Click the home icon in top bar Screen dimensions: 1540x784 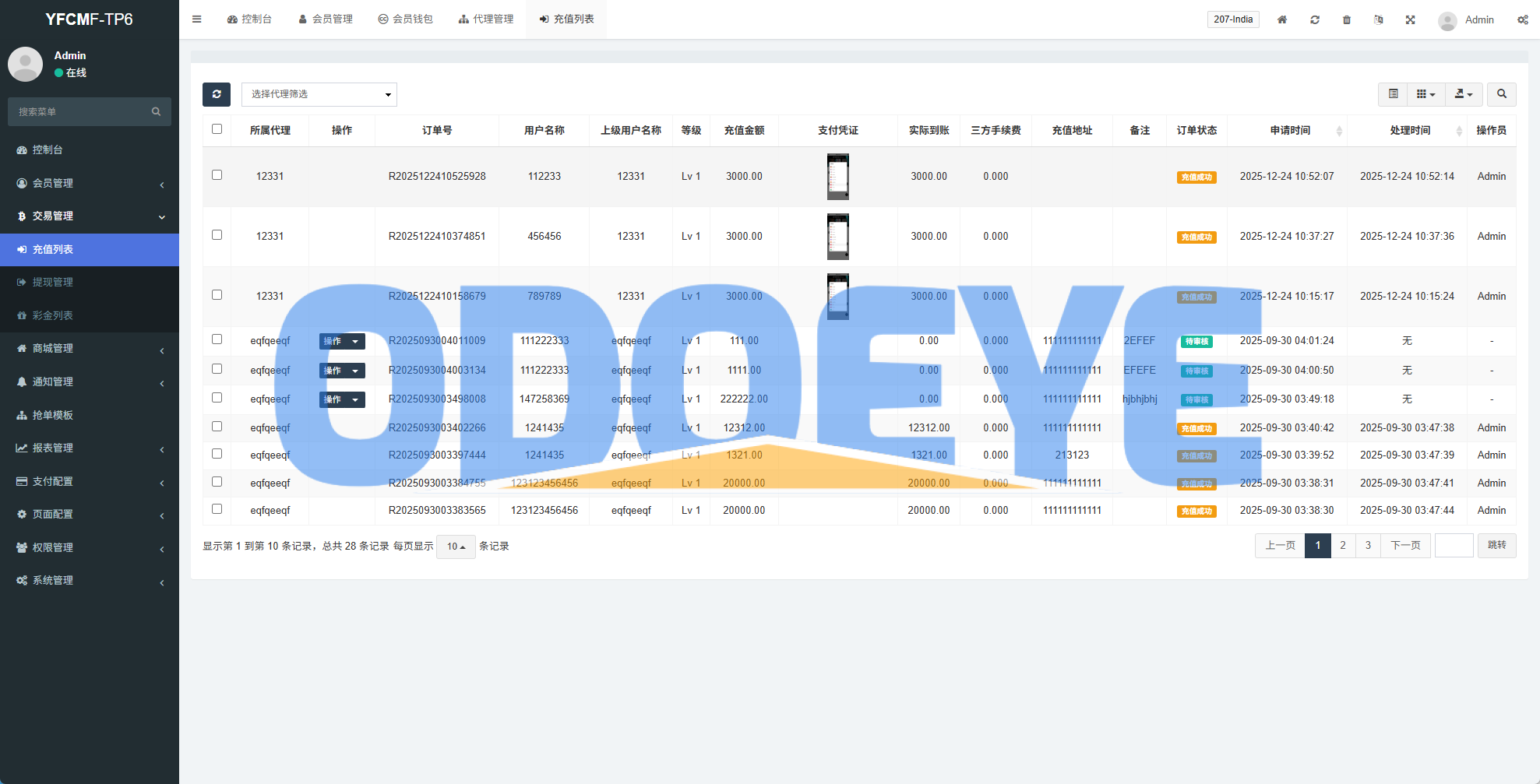(1281, 19)
